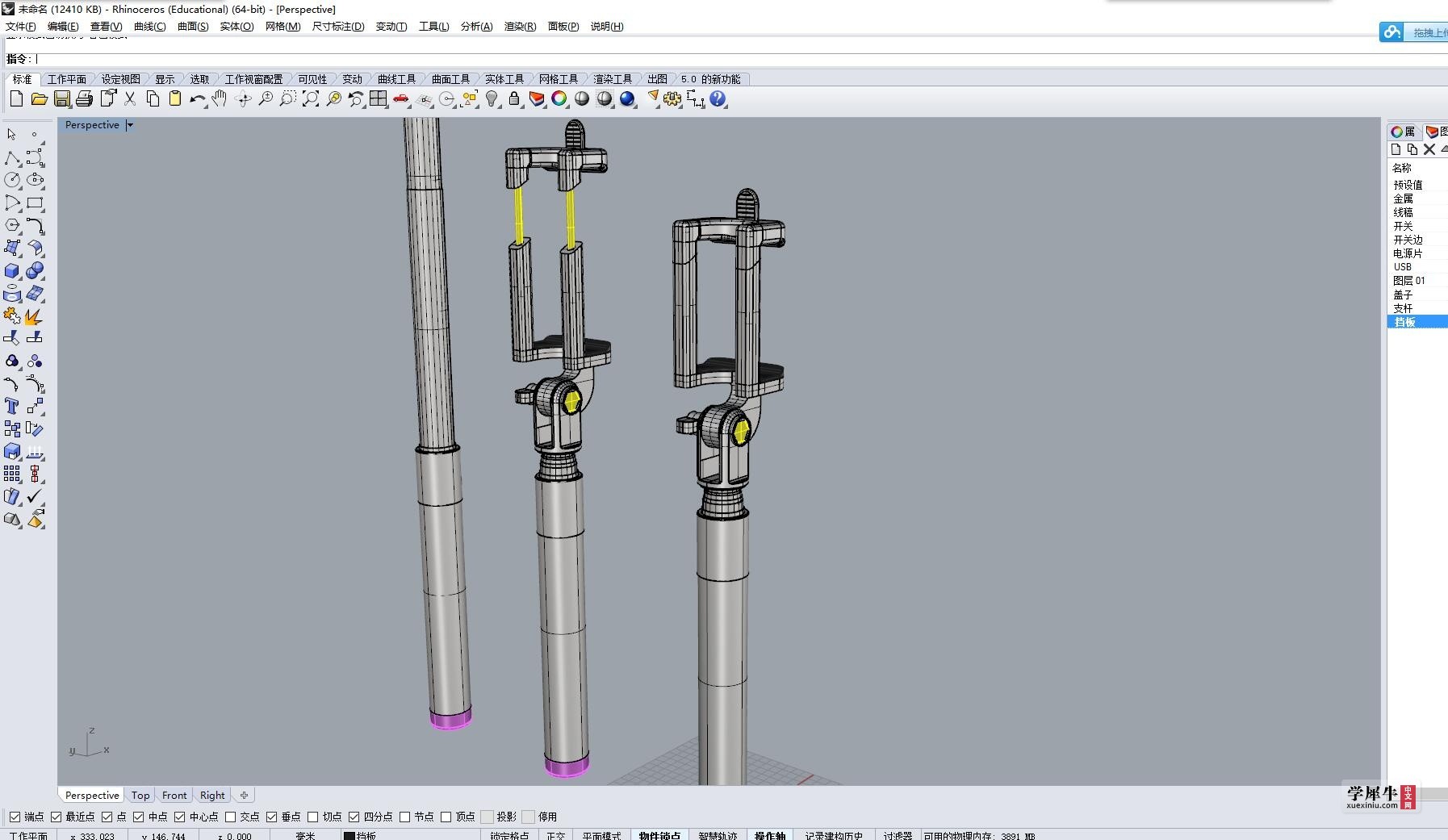
Task: Click the Zoom window icon
Action: [x=288, y=99]
